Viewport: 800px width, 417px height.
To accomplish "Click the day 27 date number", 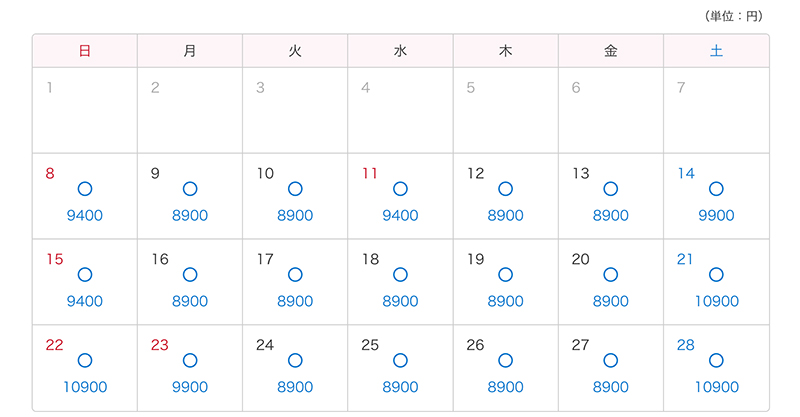I will 580,345.
